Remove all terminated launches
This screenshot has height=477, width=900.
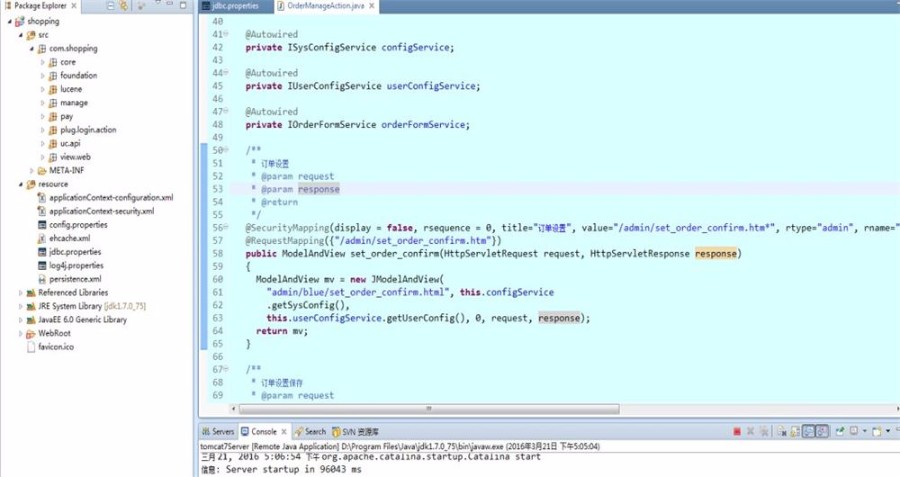(x=764, y=432)
